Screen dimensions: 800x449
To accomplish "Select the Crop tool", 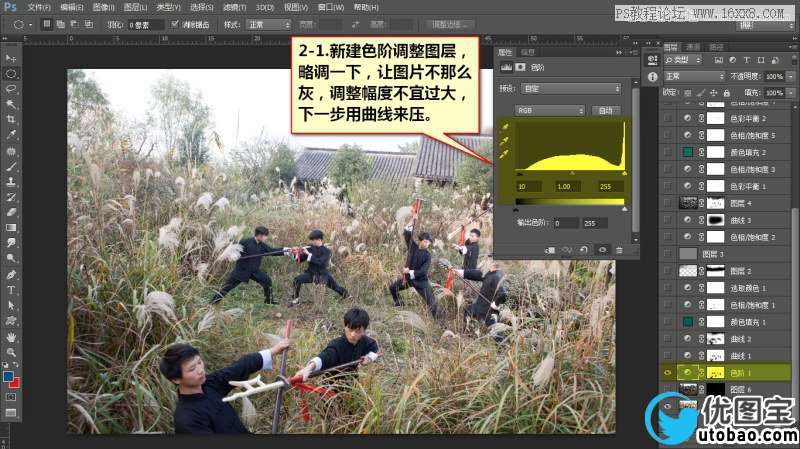I will (11, 119).
